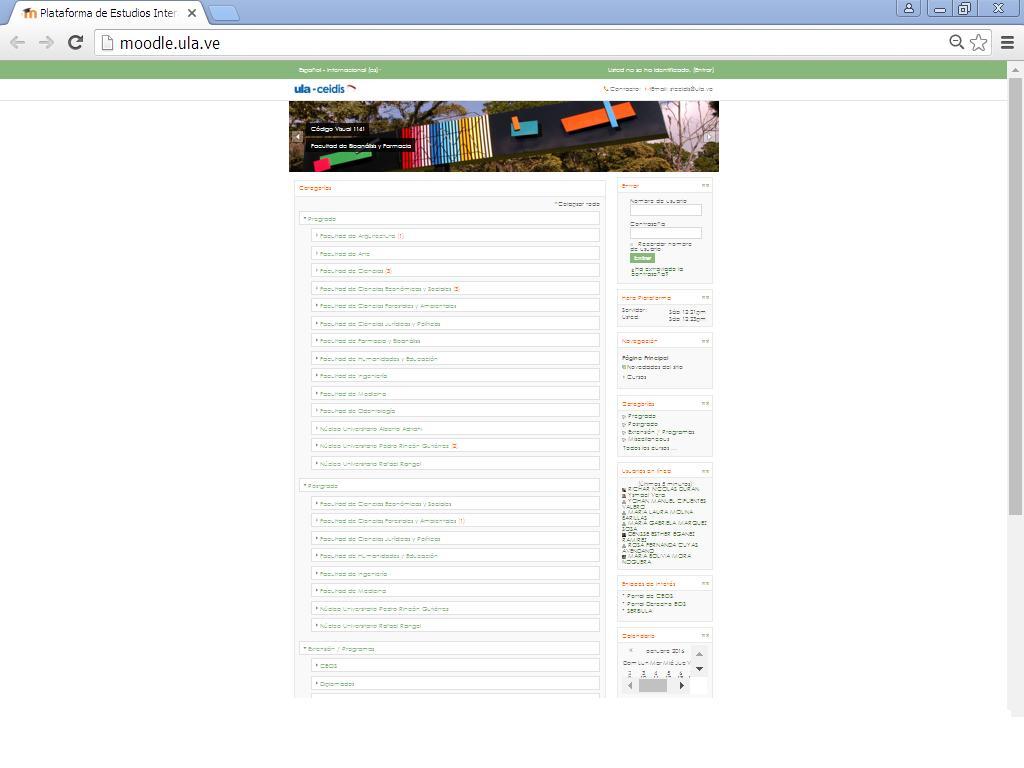
Task: Show next banner slide
Action: point(709,137)
